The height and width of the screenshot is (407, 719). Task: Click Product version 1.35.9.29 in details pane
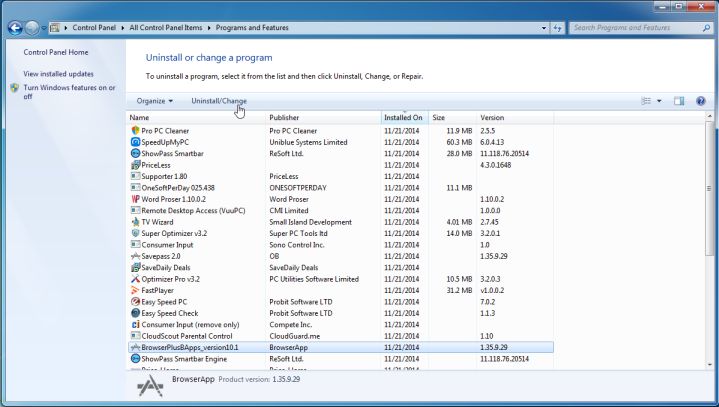click(x=259, y=380)
